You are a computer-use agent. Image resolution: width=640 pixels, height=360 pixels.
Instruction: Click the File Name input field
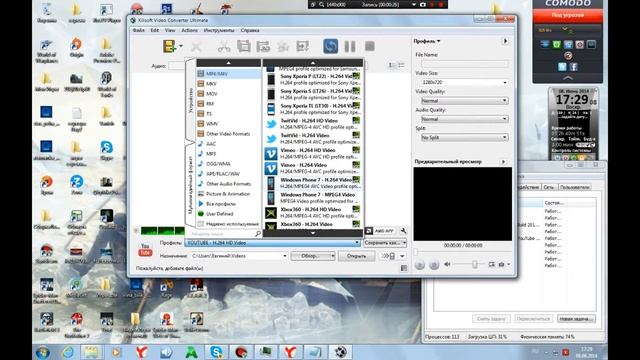pos(464,64)
